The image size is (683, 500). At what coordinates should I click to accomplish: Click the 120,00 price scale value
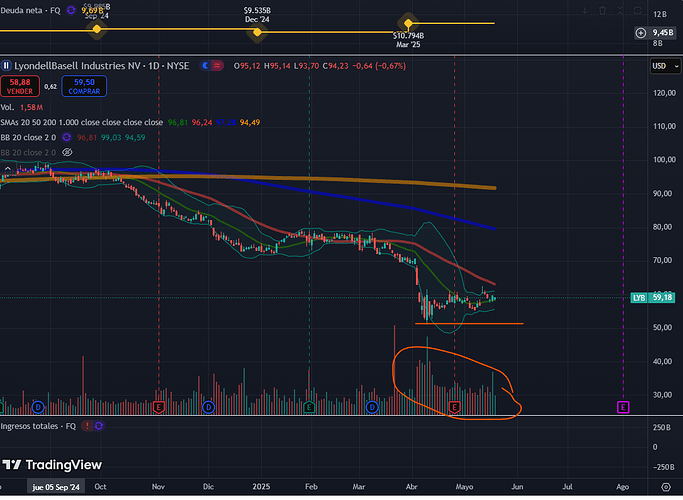(x=665, y=93)
